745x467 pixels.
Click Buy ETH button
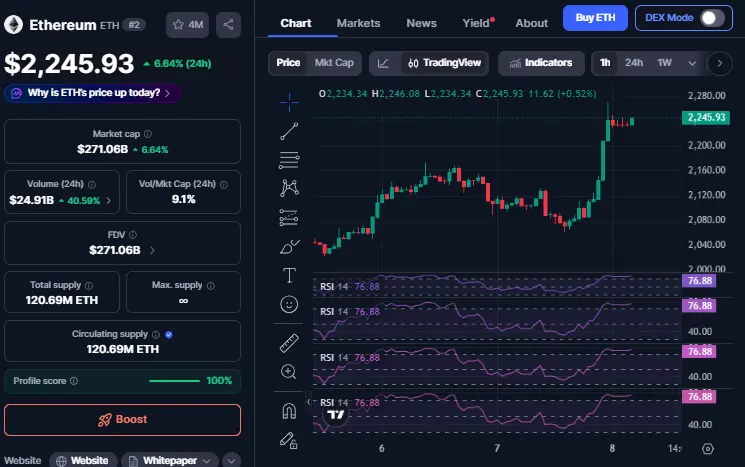(595, 18)
